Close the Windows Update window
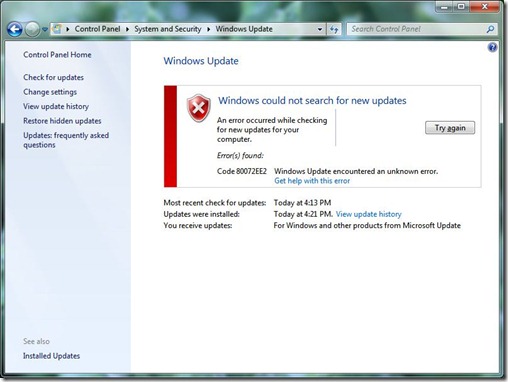The image size is (508, 382). point(484,7)
